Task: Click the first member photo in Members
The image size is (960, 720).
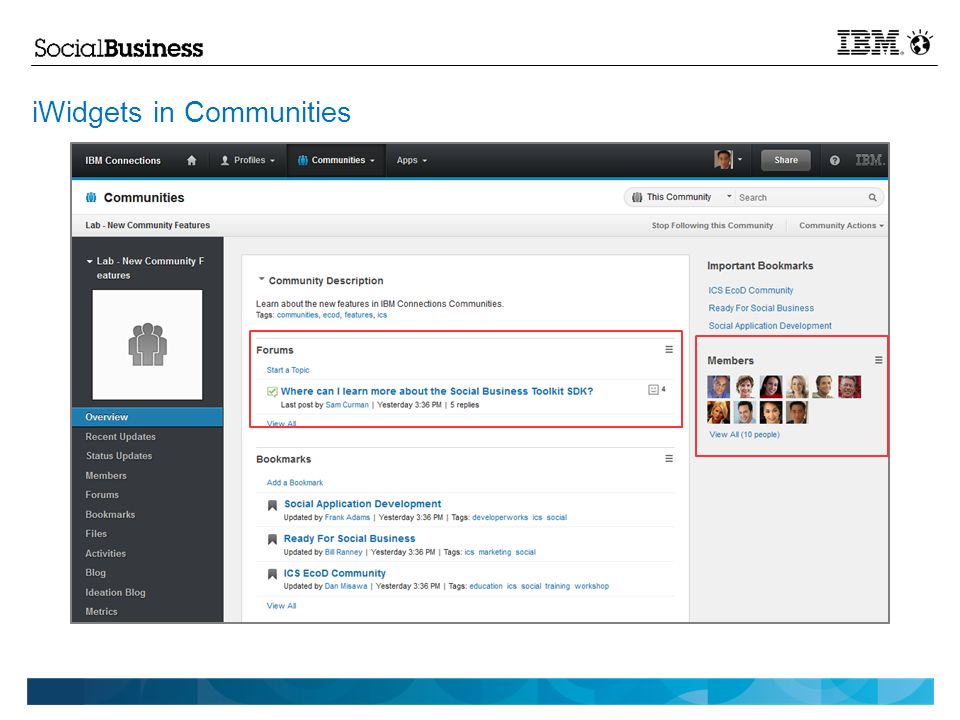Action: (x=718, y=387)
